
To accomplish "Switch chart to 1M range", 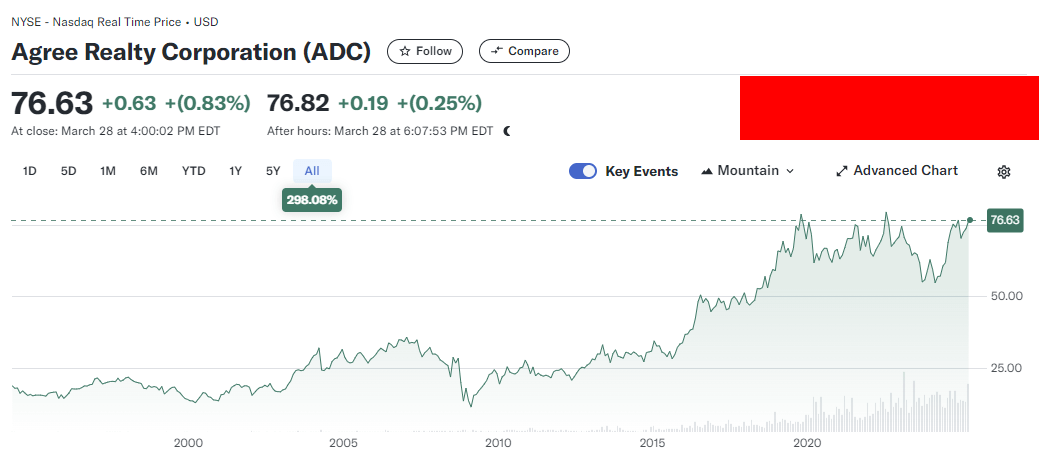I will [108, 171].
